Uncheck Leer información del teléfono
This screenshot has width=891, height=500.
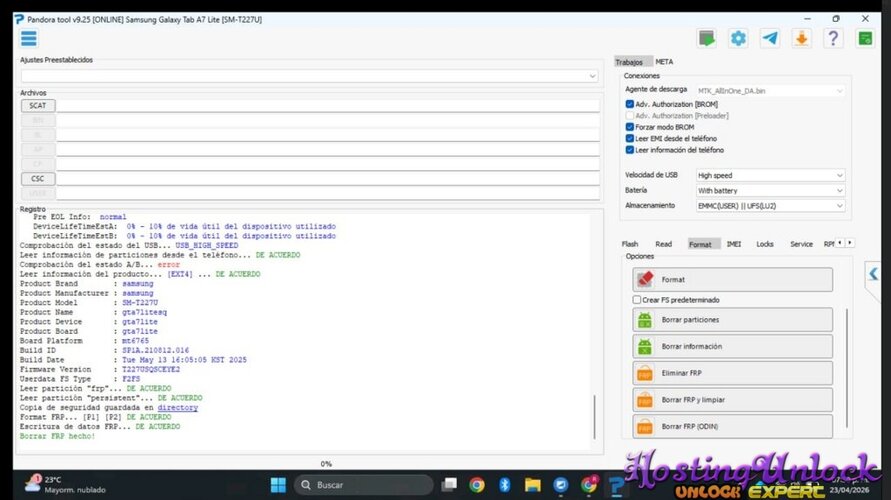click(630, 150)
